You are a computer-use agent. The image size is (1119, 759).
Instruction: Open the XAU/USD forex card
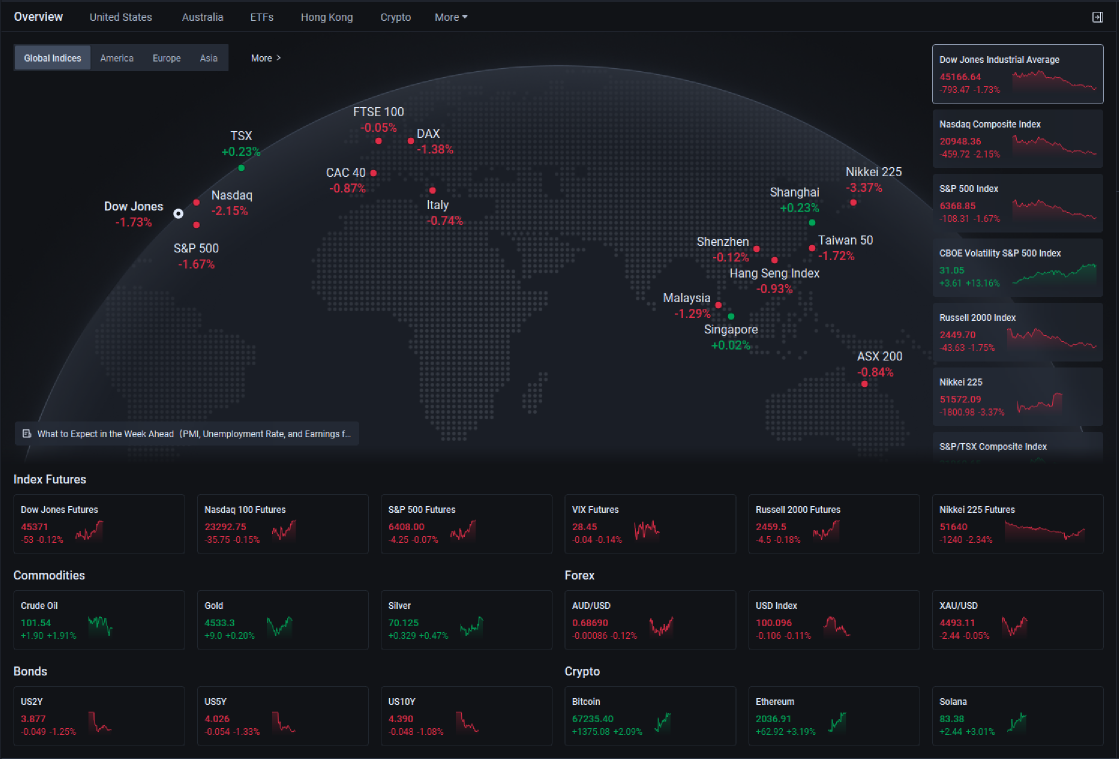[x=1018, y=620]
